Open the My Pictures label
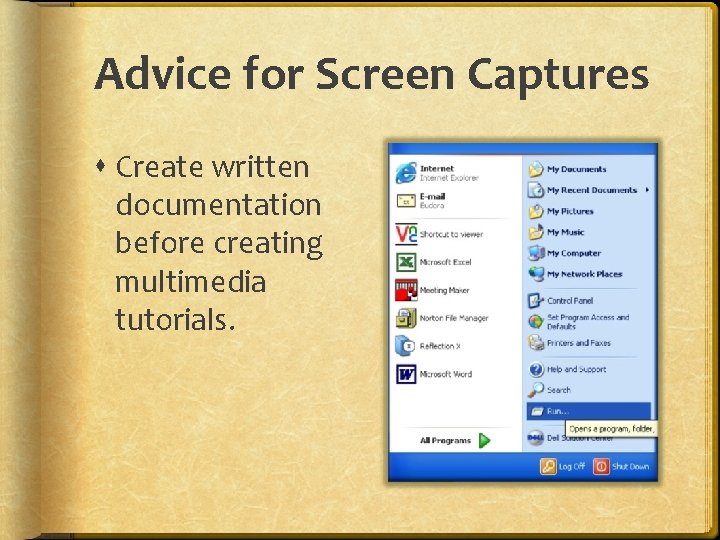This screenshot has height=540, width=720. coord(570,211)
